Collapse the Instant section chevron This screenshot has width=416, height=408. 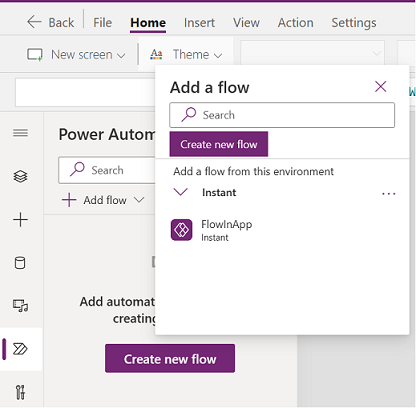click(x=181, y=192)
